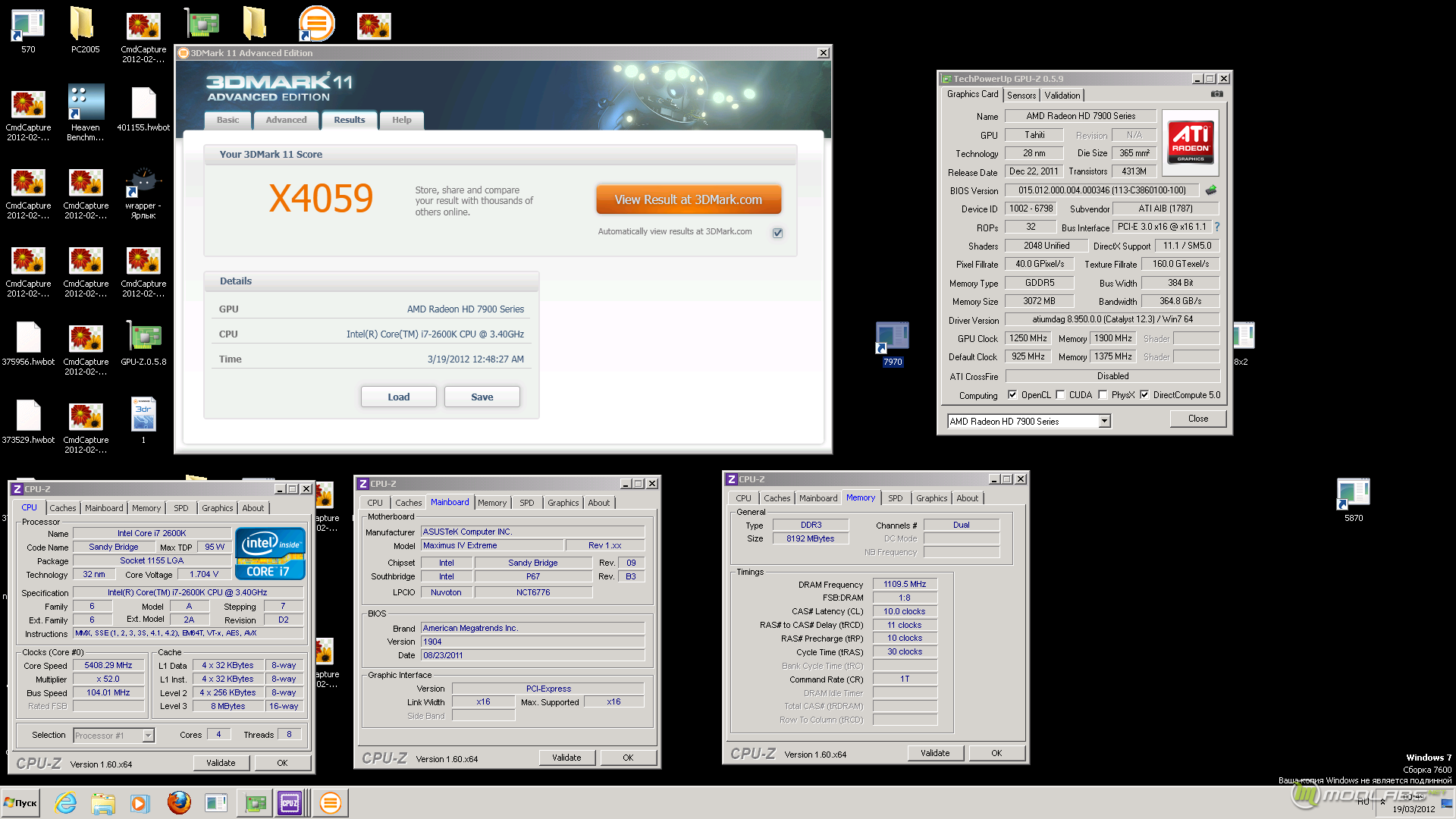The image size is (1456, 819).
Task: Click the Bus Interface question mark icon
Action: (1217, 227)
